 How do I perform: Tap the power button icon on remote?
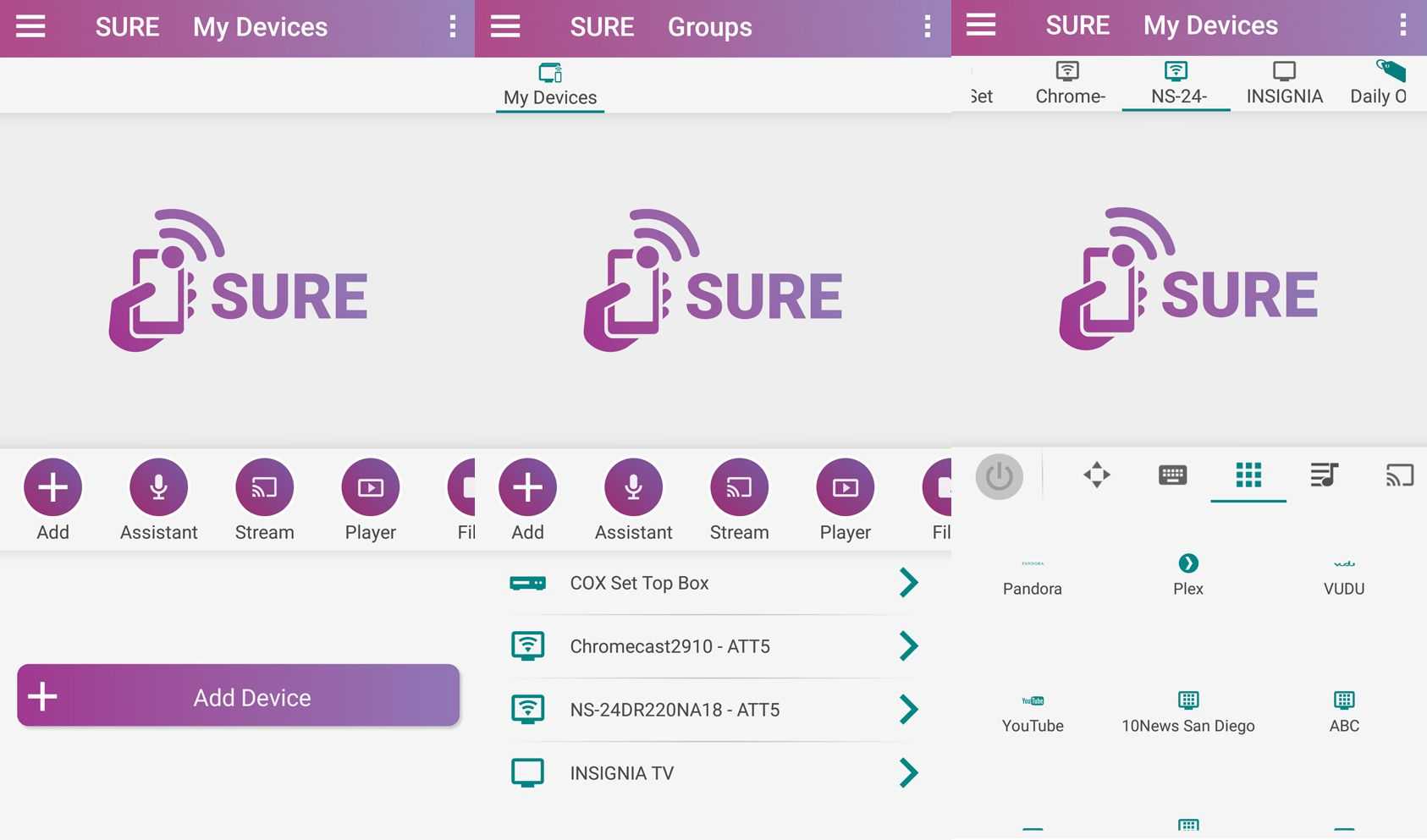pyautogui.click(x=999, y=476)
